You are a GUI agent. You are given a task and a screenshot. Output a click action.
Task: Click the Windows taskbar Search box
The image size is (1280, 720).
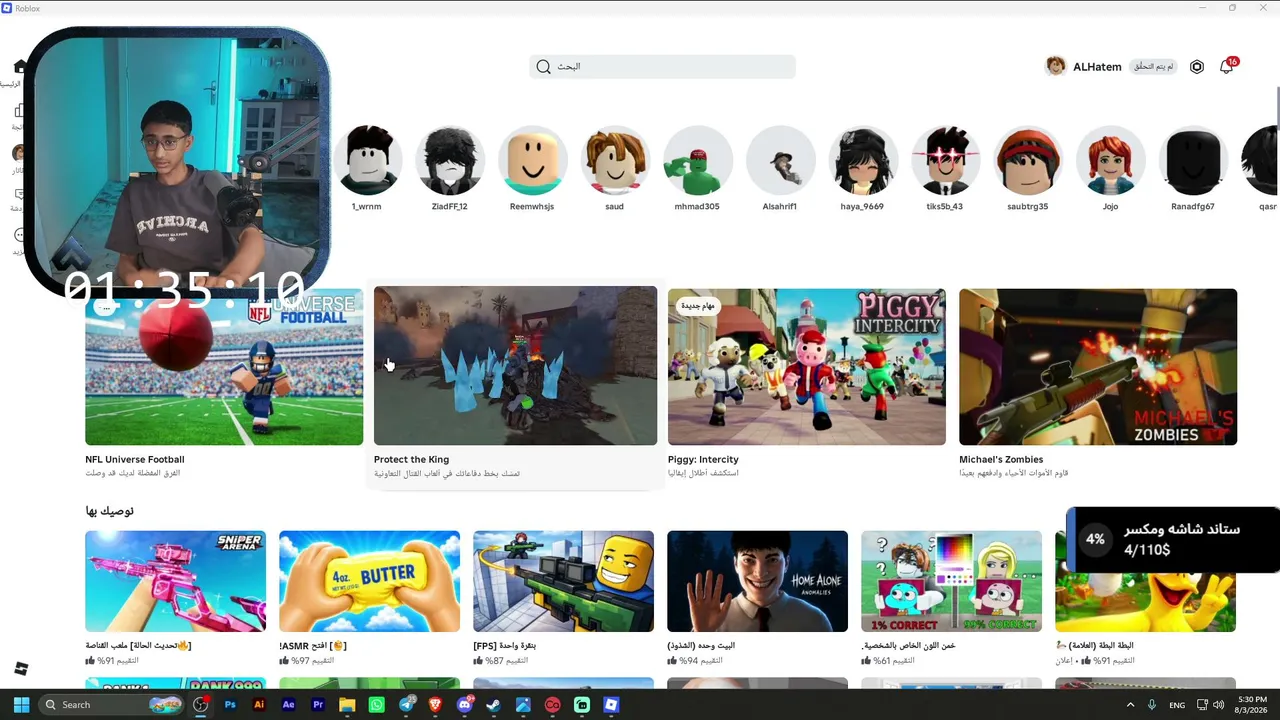(x=112, y=705)
